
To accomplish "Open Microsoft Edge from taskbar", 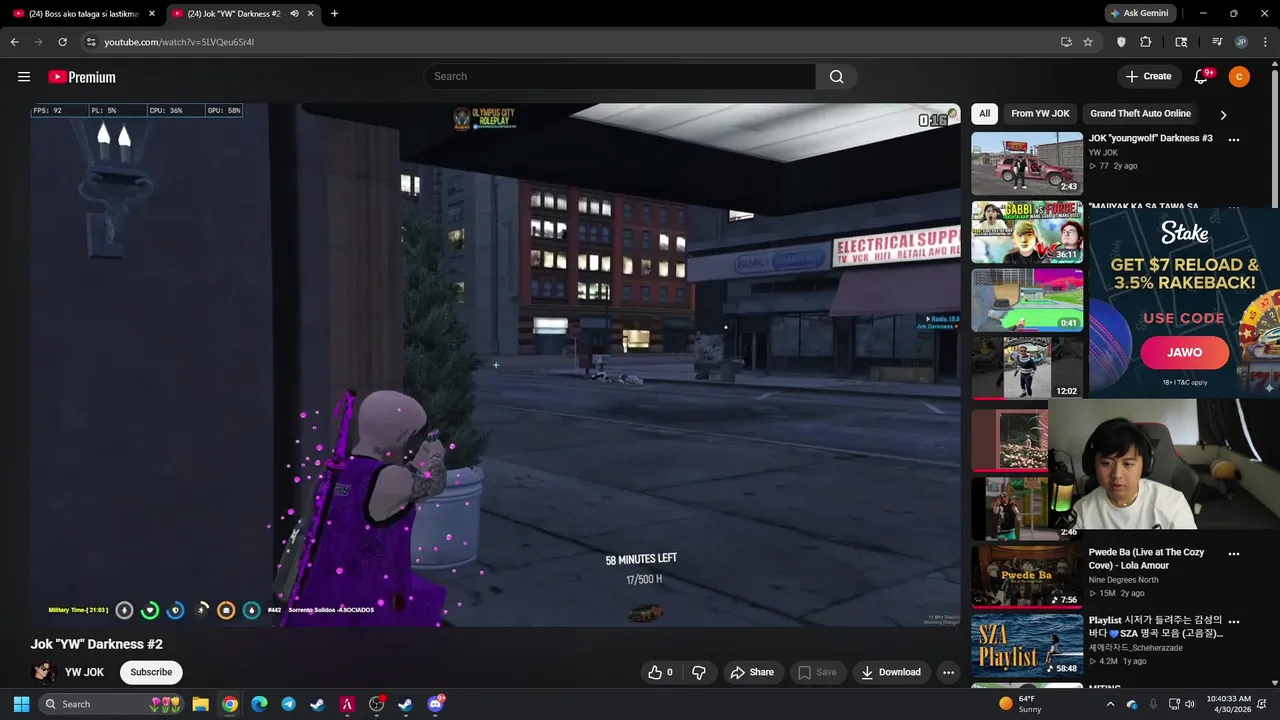I will coord(259,704).
